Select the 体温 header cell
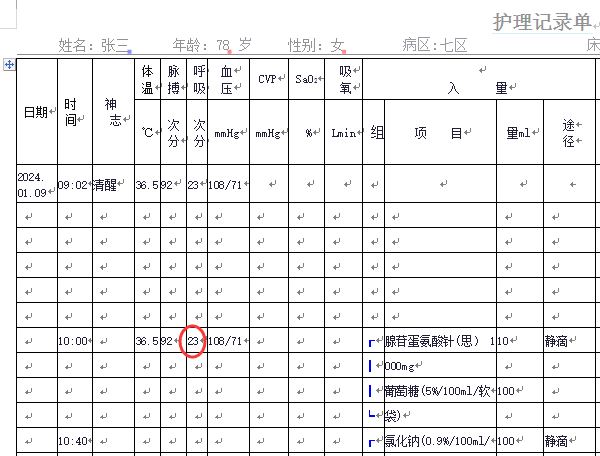This screenshot has height=456, width=600. [147, 80]
